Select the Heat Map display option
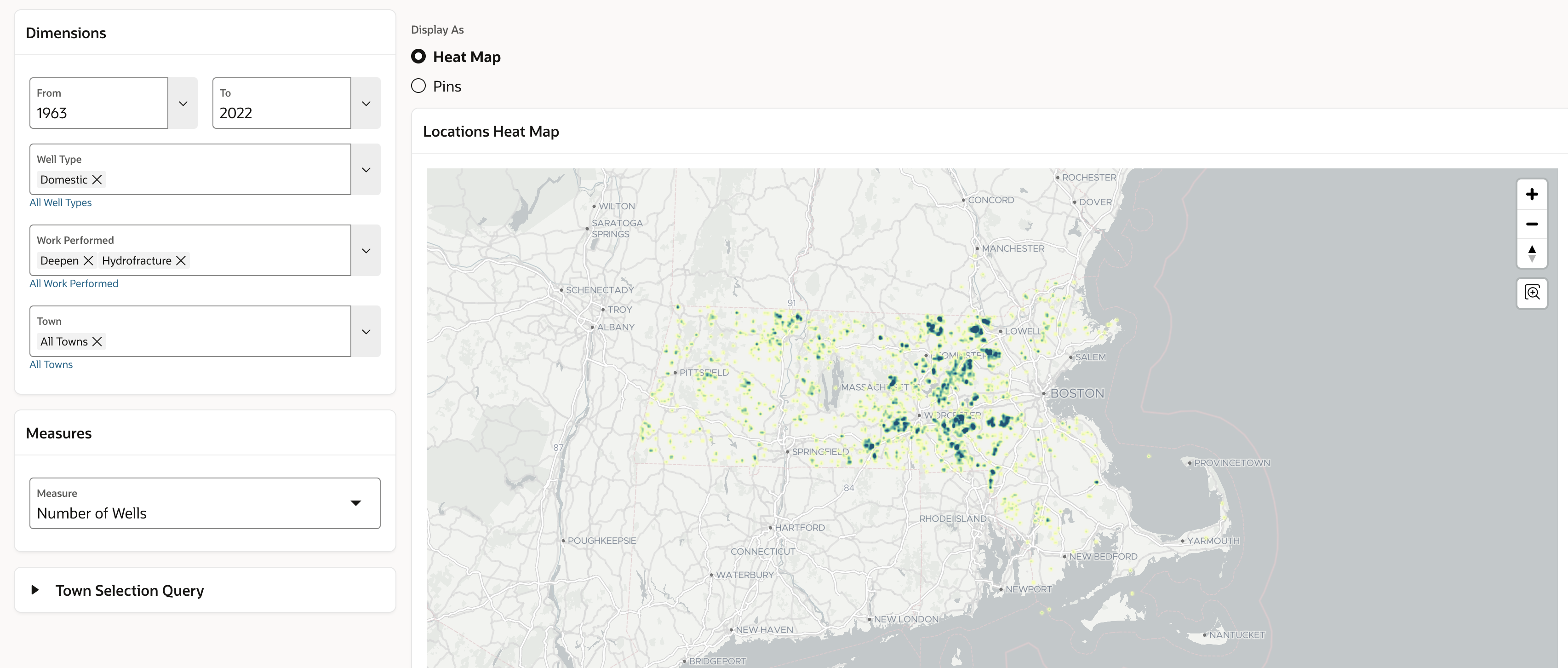 tap(418, 57)
